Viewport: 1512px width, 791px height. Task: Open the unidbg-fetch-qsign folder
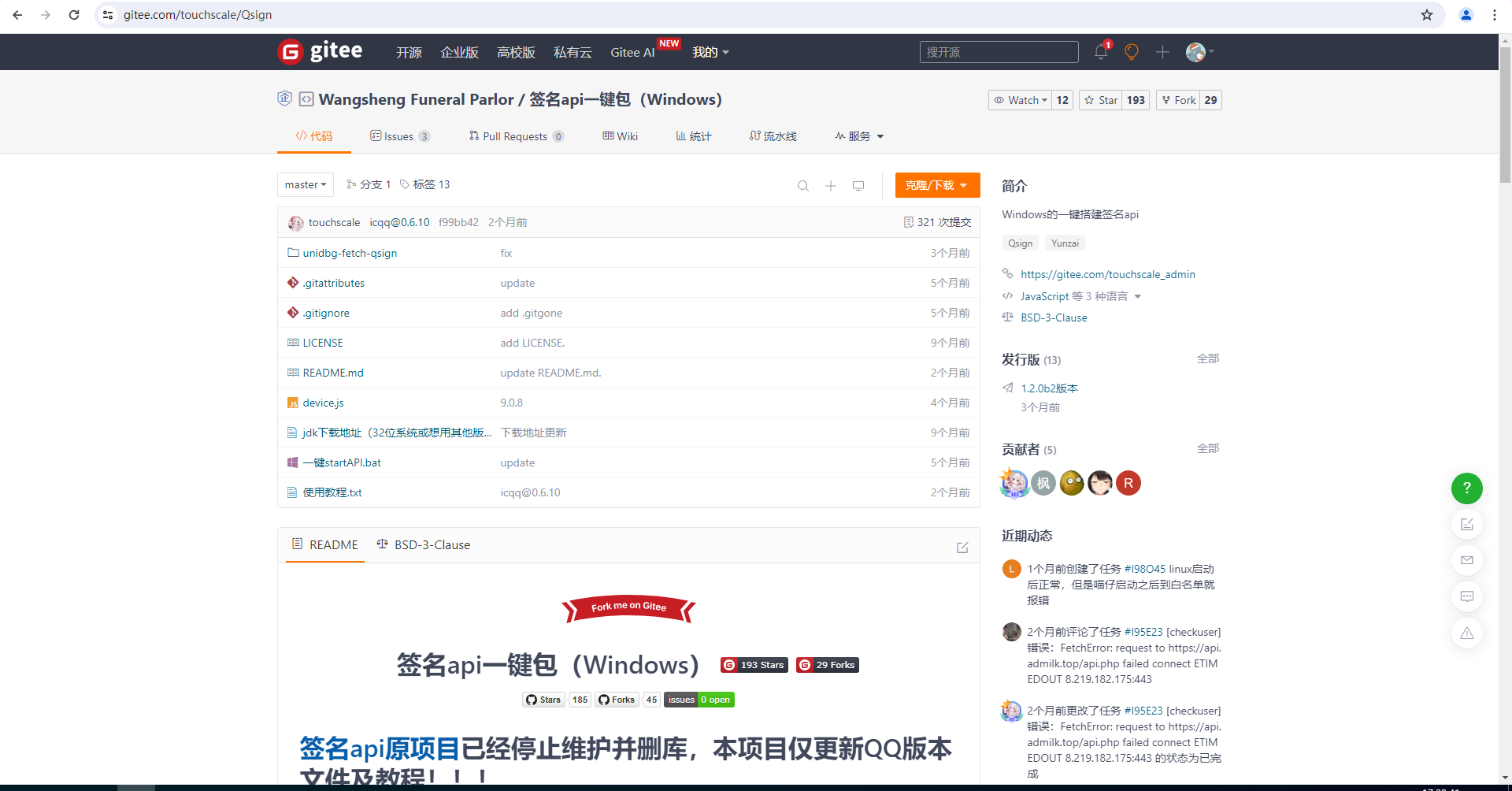click(350, 253)
